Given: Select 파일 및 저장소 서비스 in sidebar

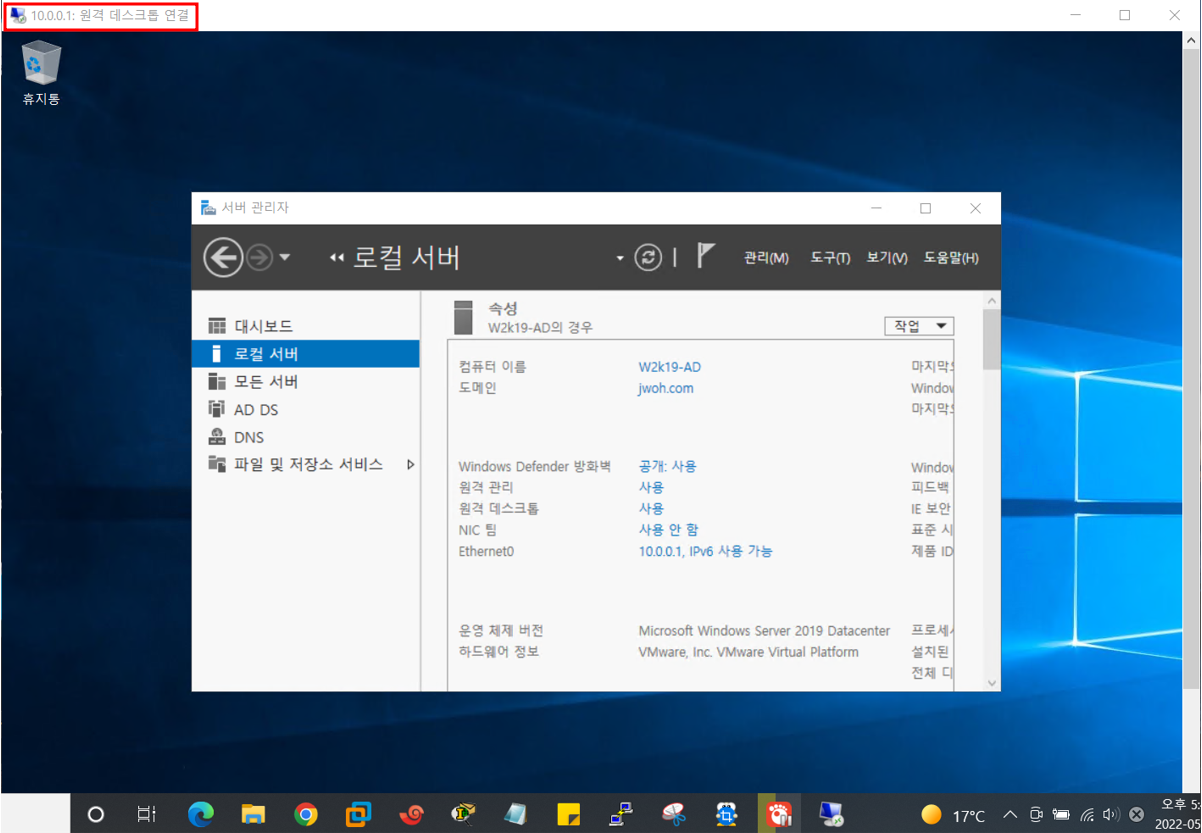Looking at the screenshot, I should coord(305,464).
